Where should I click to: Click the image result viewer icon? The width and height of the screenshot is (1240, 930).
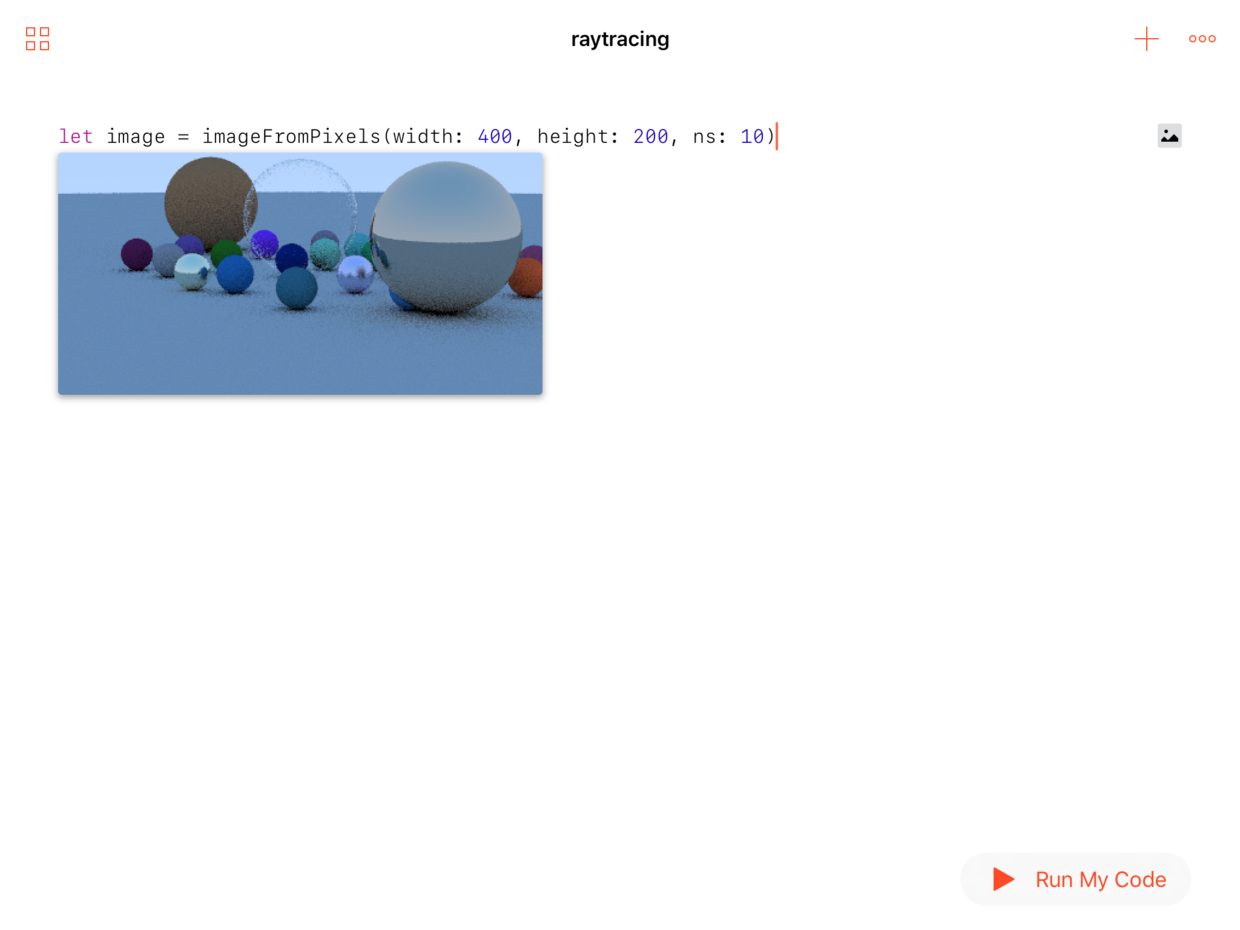(x=1169, y=136)
